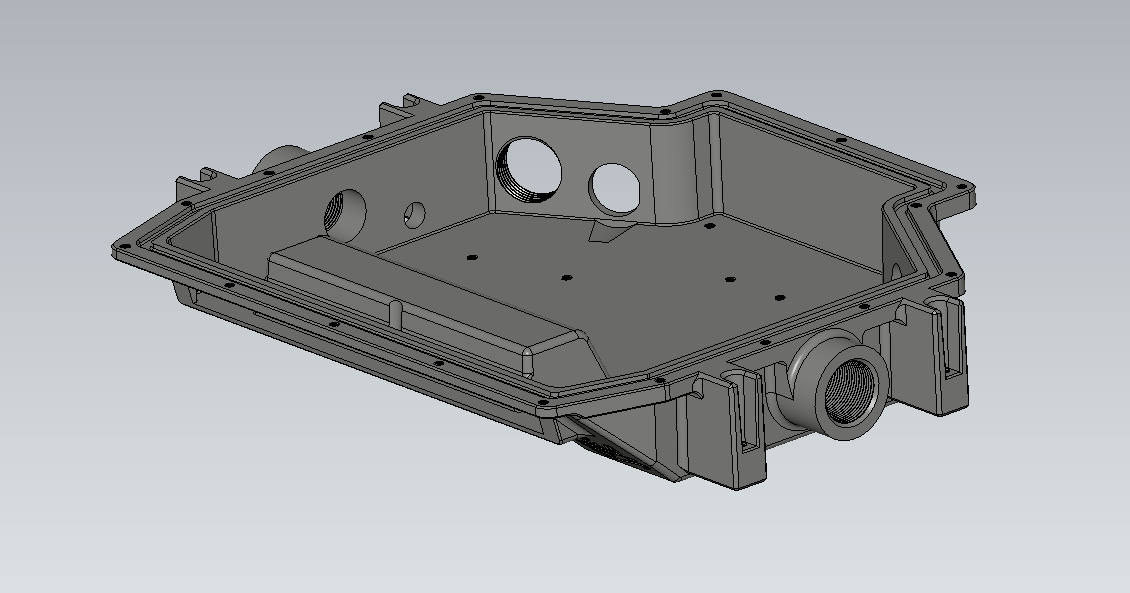
Task: Select the chamfered end of the raised block
Action: click(558, 350)
